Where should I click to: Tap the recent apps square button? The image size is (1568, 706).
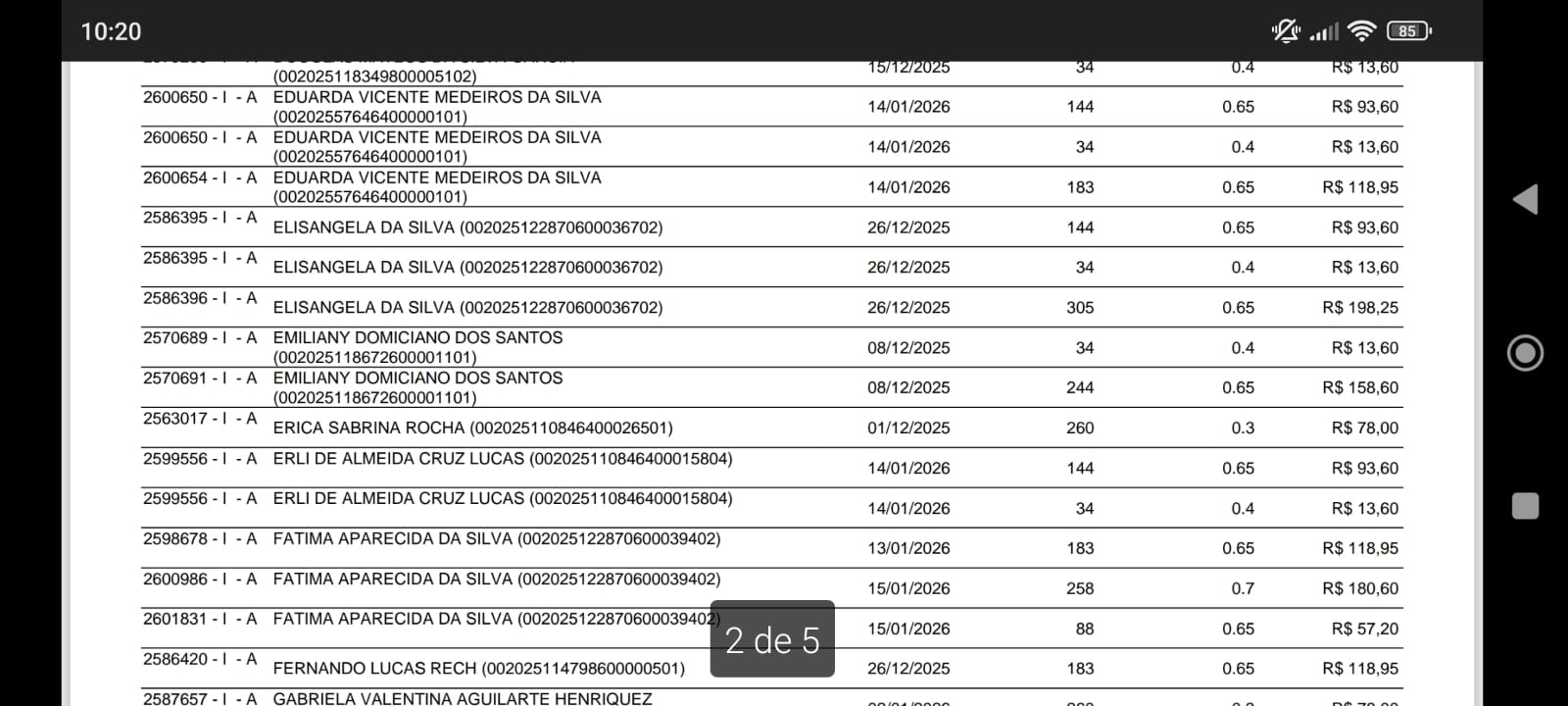tap(1525, 506)
